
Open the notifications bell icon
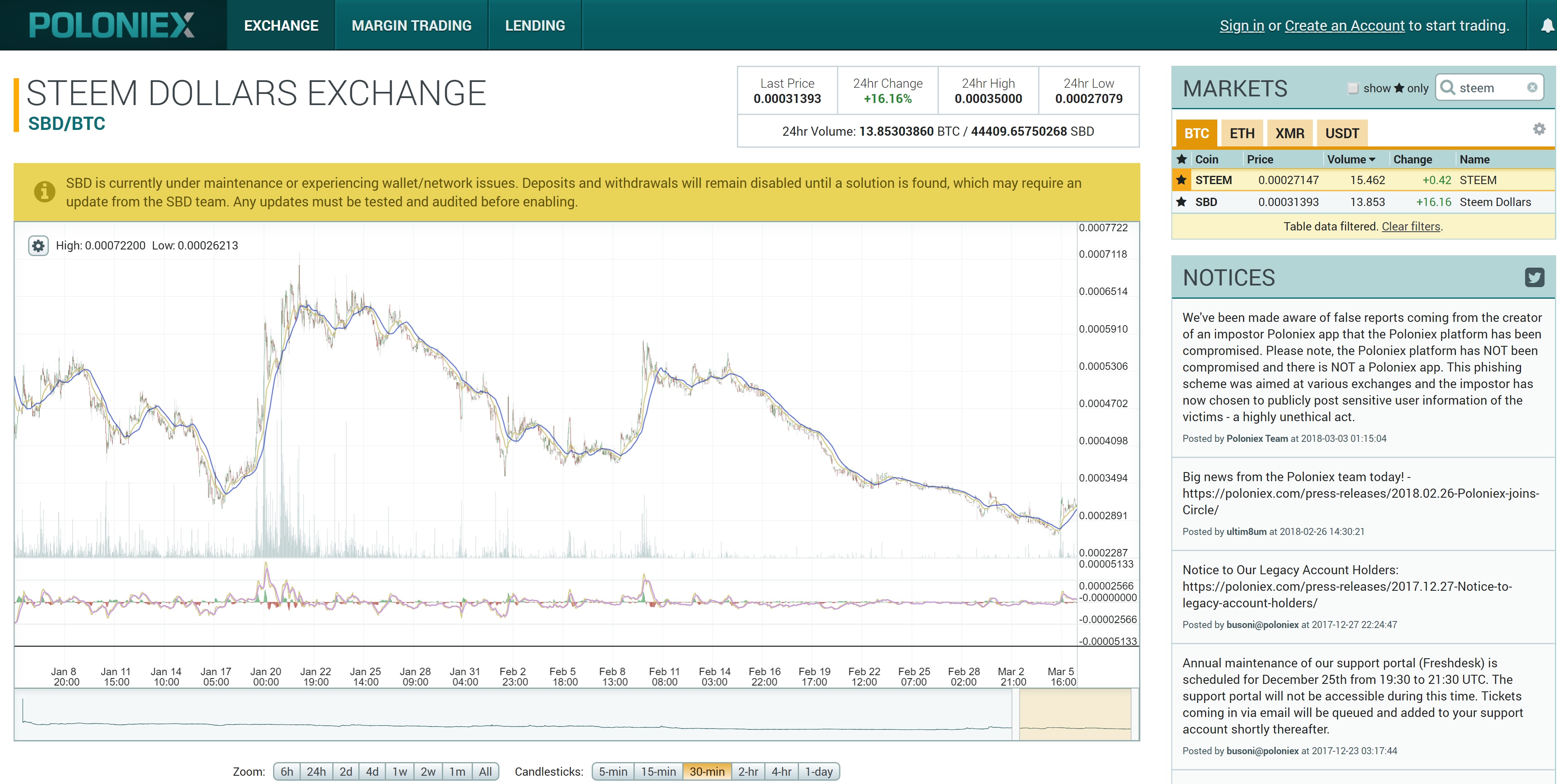click(x=1548, y=25)
